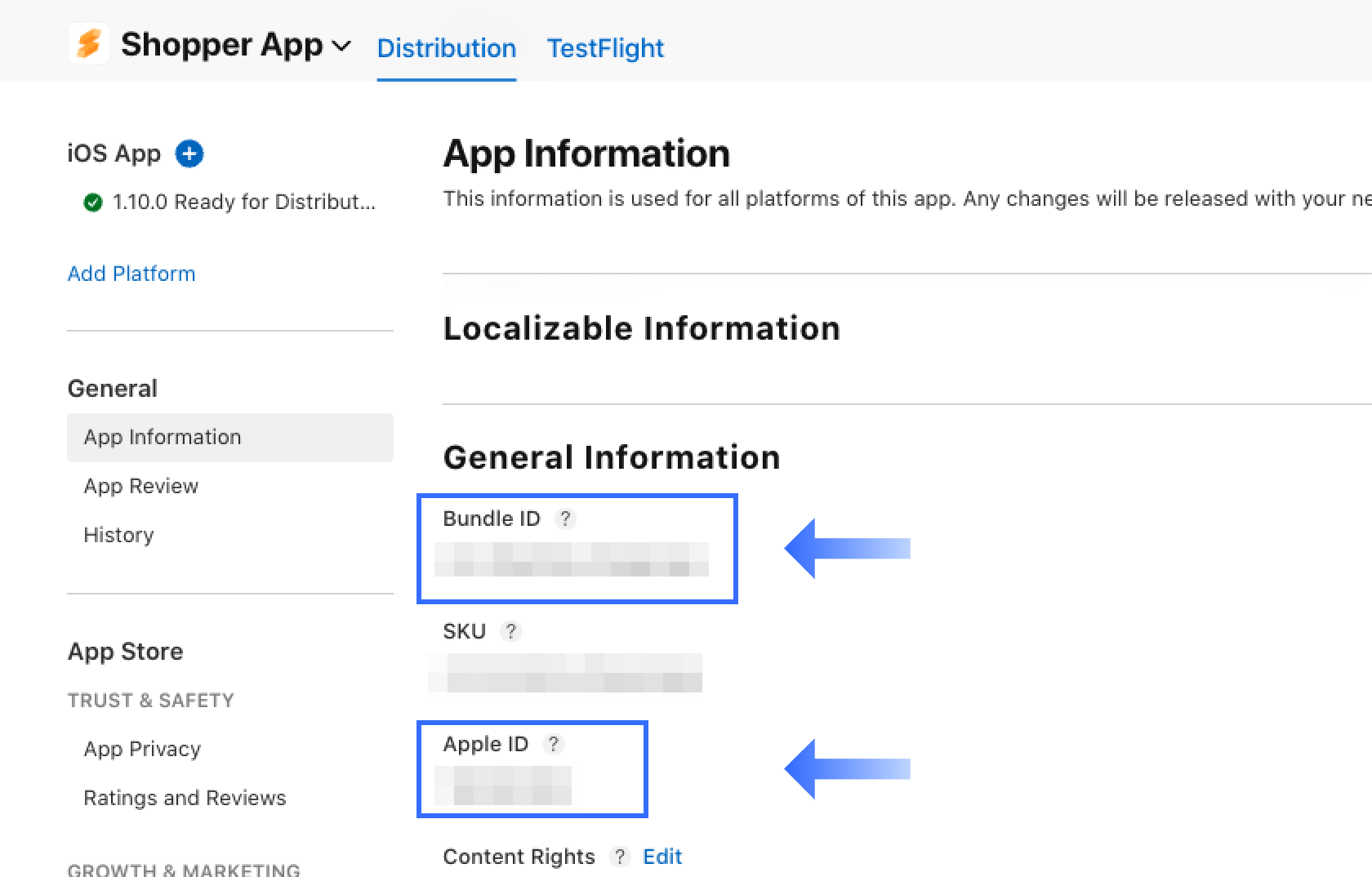
Task: Click the Content Rights help question mark
Action: coord(620,857)
